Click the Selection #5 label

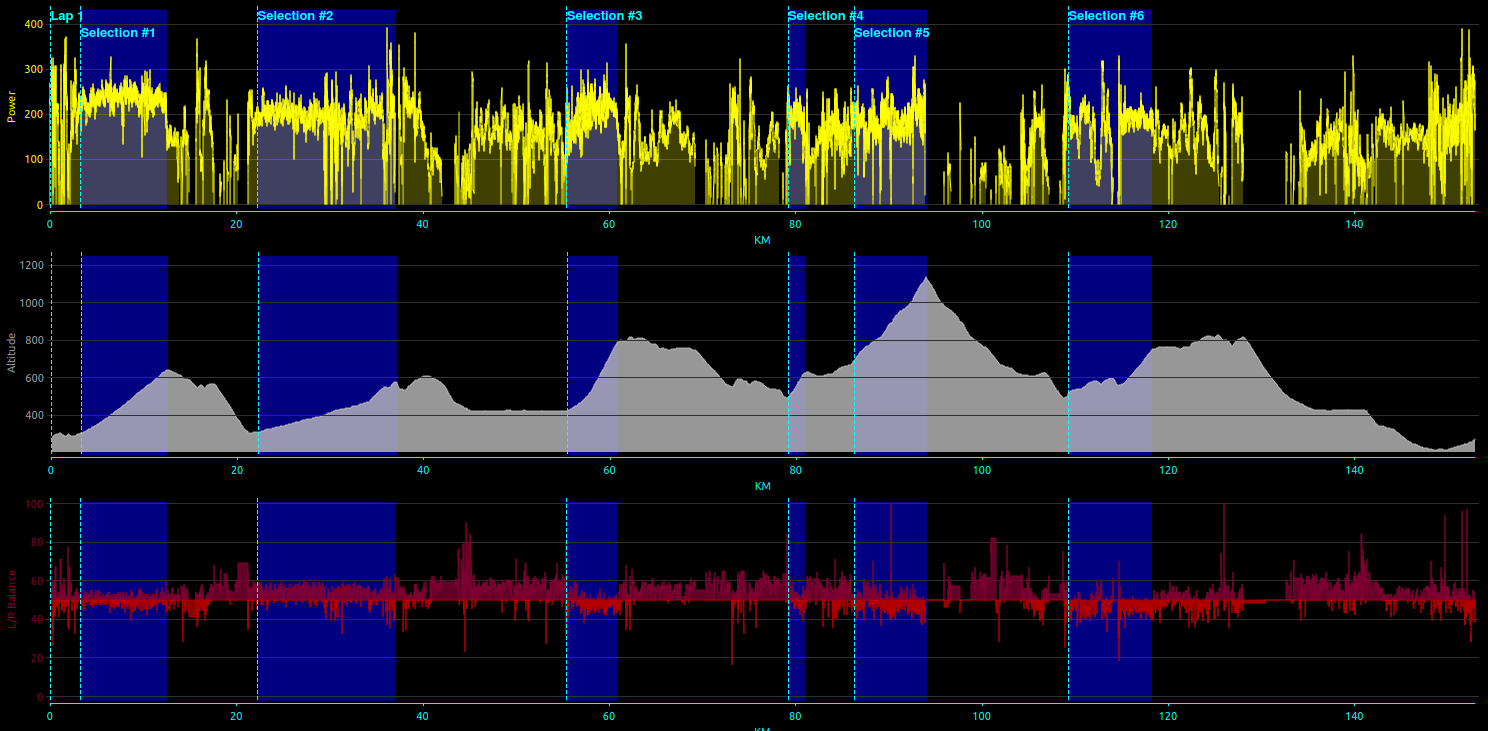pos(891,33)
